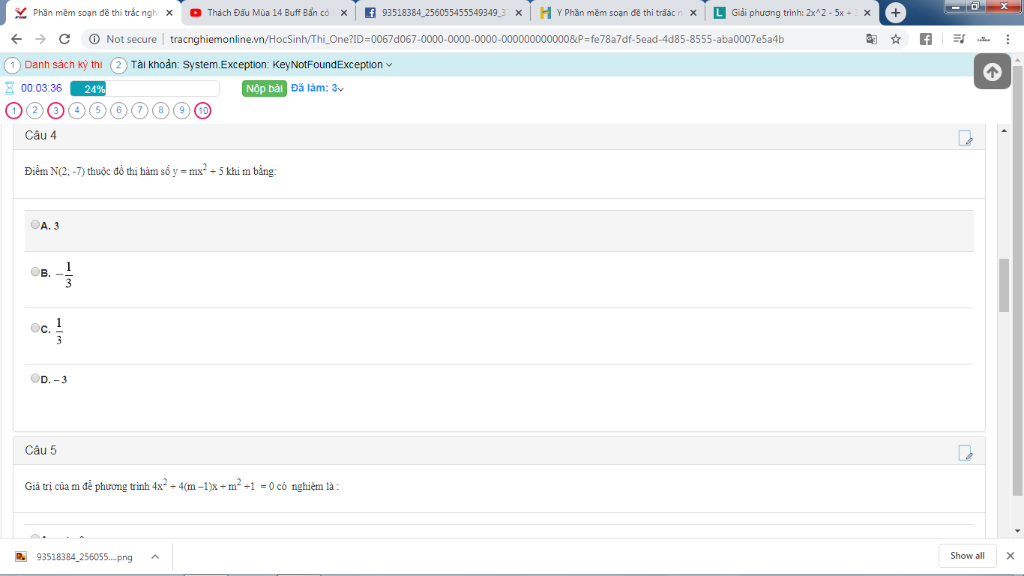The height and width of the screenshot is (576, 1024).
Task: Open the downloaded 93518384_256055 png file
Action: [x=84, y=556]
